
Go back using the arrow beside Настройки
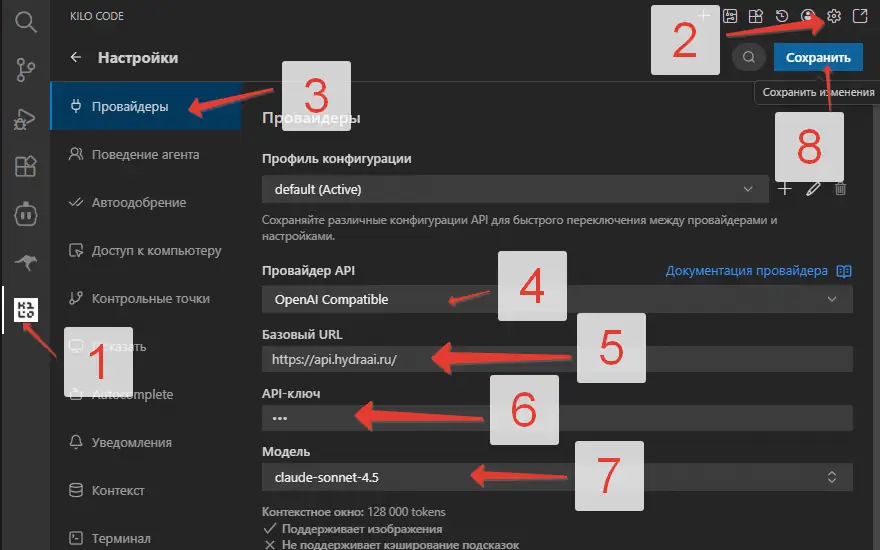[x=76, y=58]
